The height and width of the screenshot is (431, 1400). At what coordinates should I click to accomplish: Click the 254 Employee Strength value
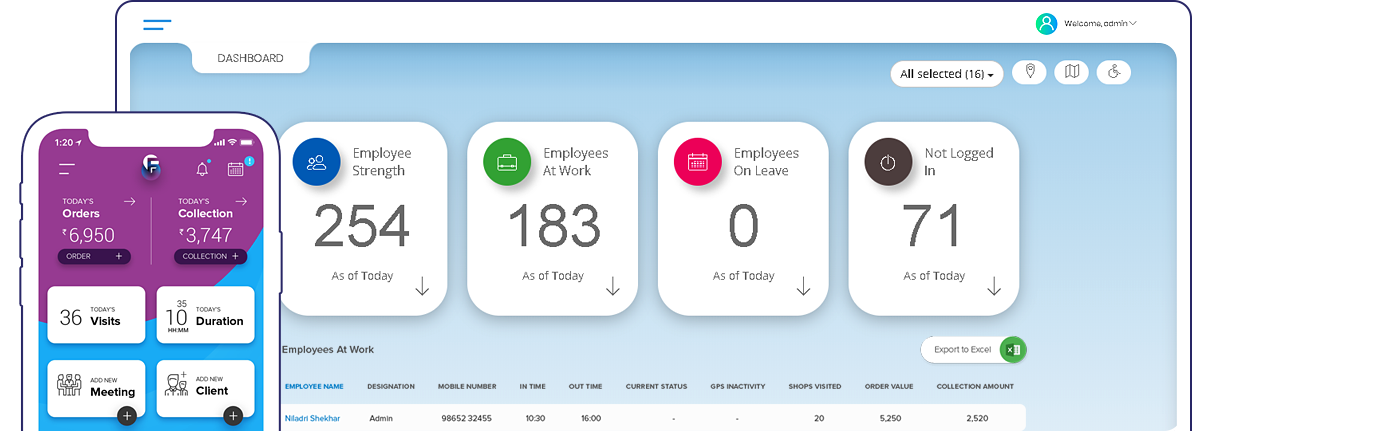coord(362,226)
